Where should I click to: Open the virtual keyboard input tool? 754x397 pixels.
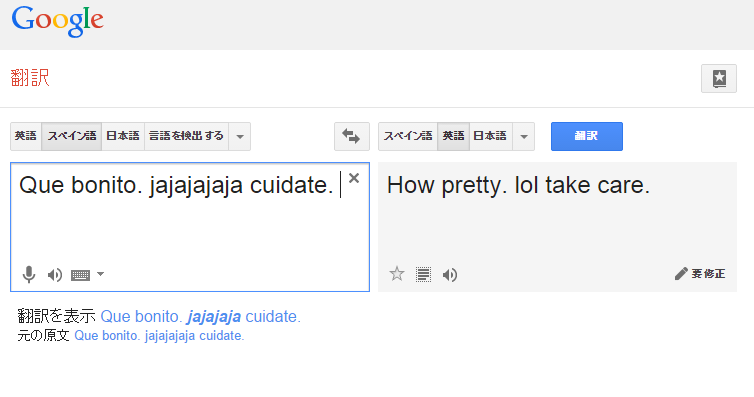pos(80,275)
